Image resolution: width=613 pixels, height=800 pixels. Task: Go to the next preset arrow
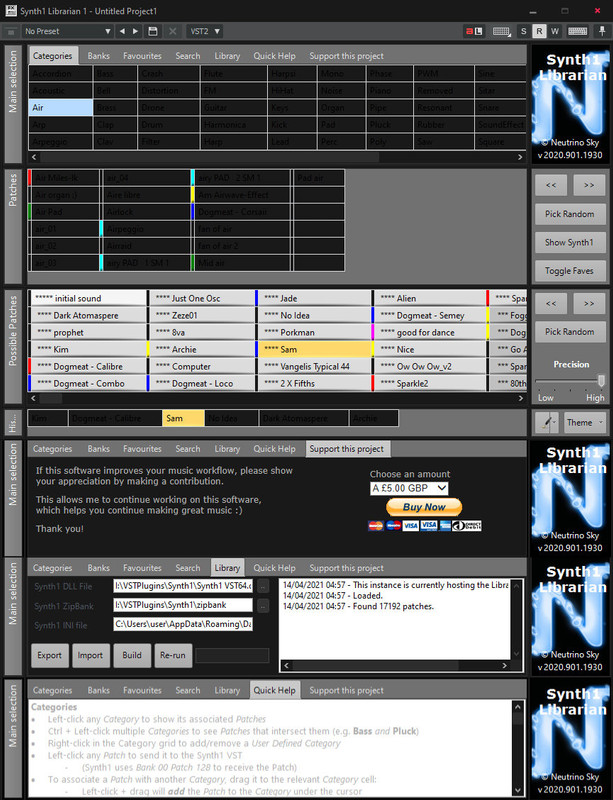135,32
